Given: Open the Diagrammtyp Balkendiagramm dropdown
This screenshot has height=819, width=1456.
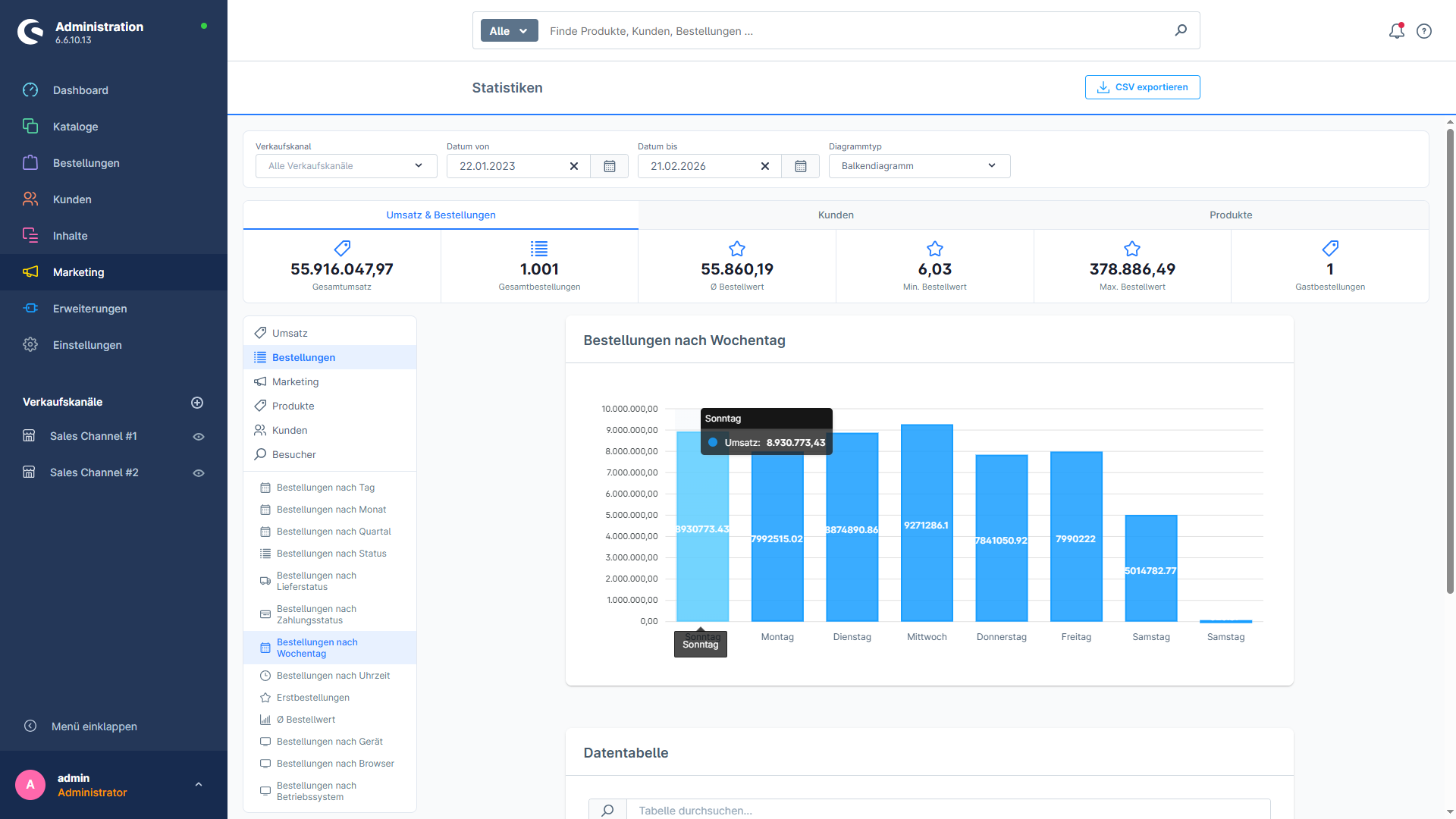Looking at the screenshot, I should pyautogui.click(x=918, y=166).
